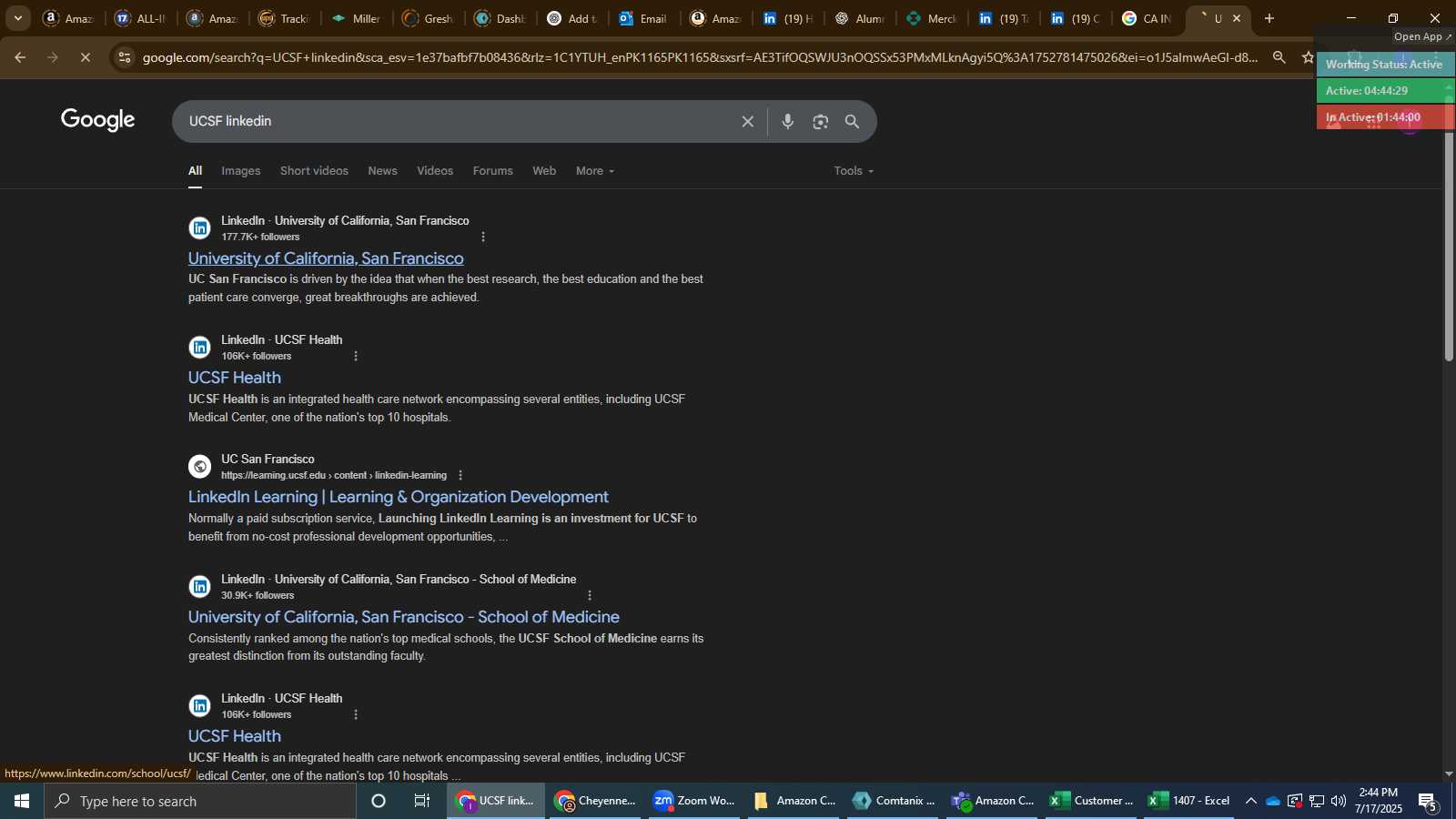This screenshot has width=1456, height=819.
Task: Open options for School of Medicine result
Action: point(590,595)
